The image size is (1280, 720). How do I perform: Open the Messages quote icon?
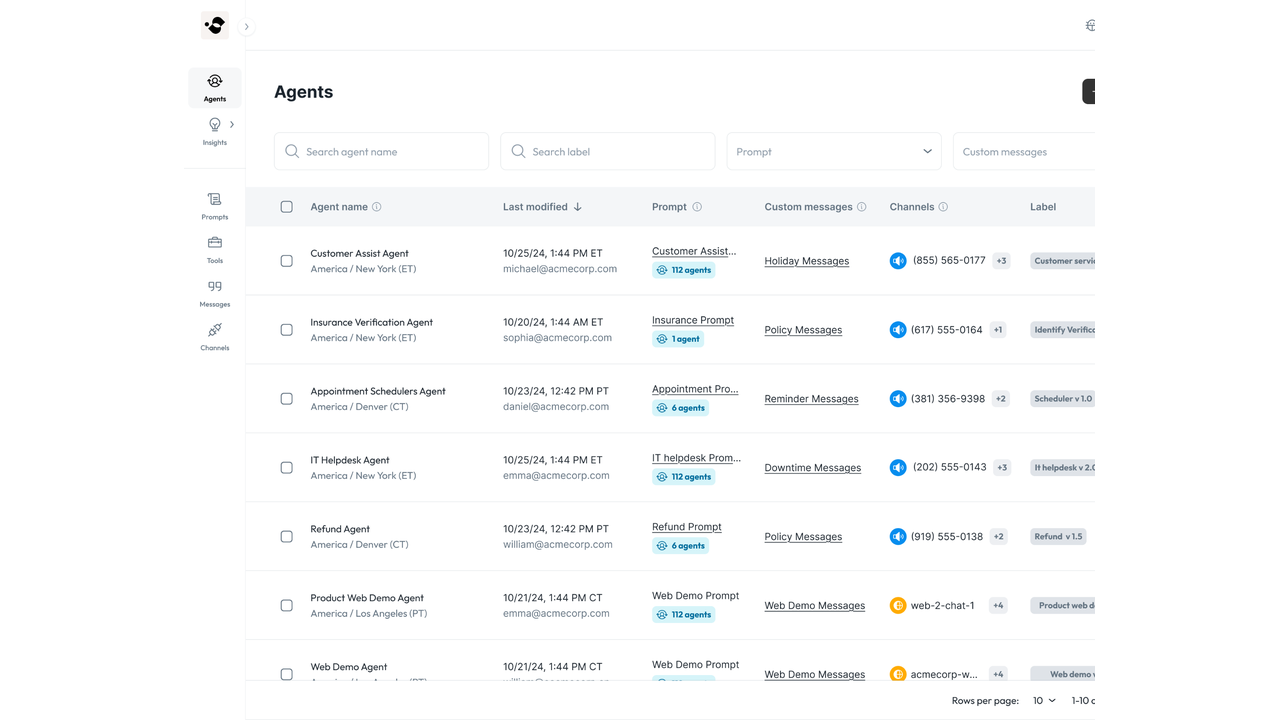215,286
